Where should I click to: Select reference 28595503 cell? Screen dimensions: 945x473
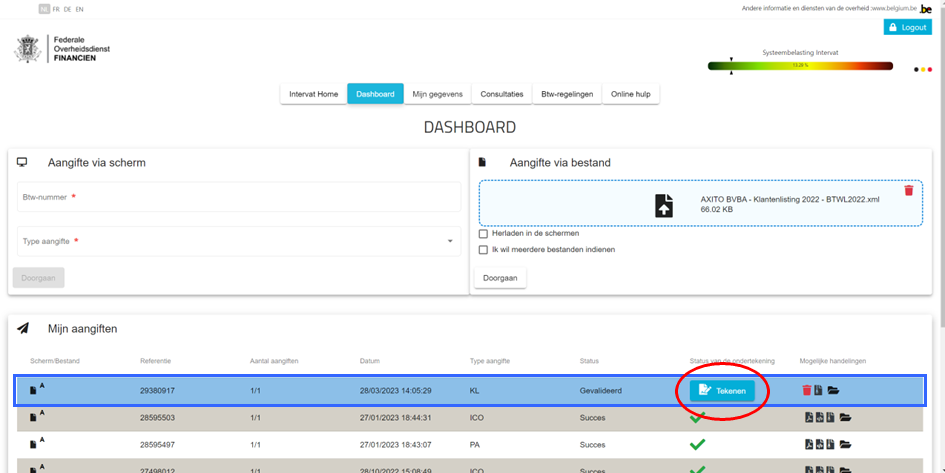157,418
